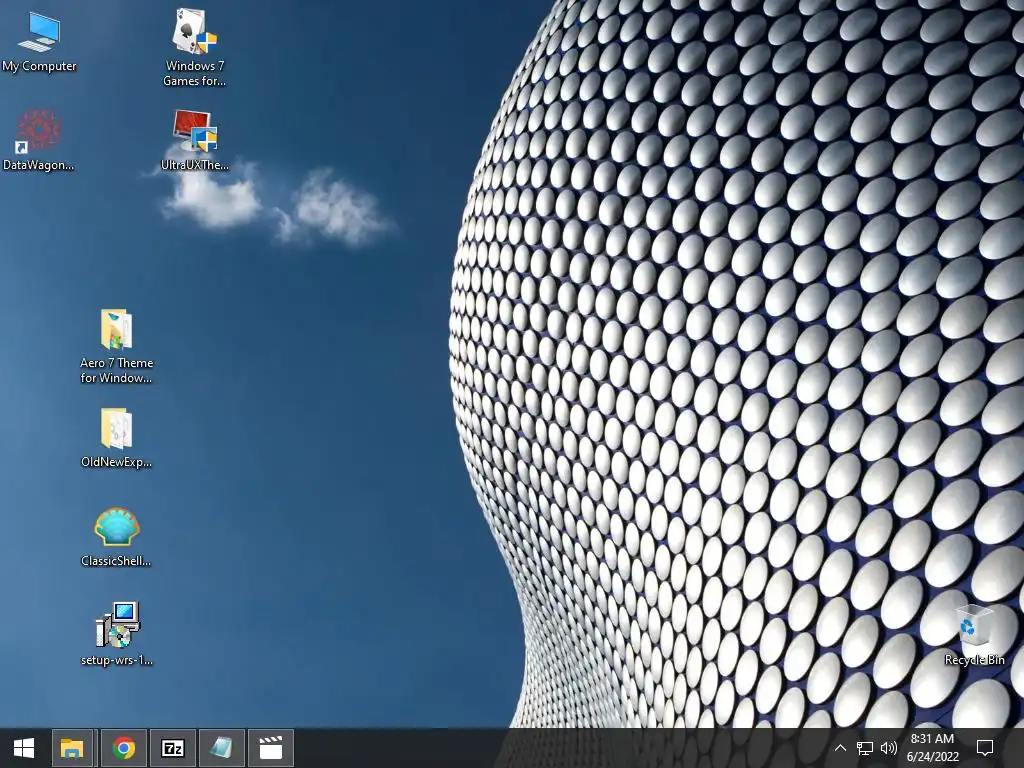Select the My Computer desktop icon
The width and height of the screenshot is (1024, 768).
click(x=39, y=32)
